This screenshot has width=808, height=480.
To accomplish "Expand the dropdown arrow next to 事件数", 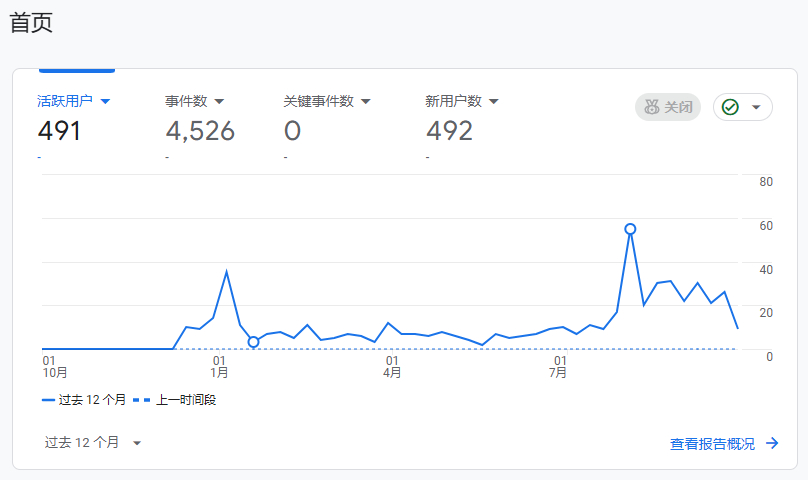I will click(x=219, y=101).
